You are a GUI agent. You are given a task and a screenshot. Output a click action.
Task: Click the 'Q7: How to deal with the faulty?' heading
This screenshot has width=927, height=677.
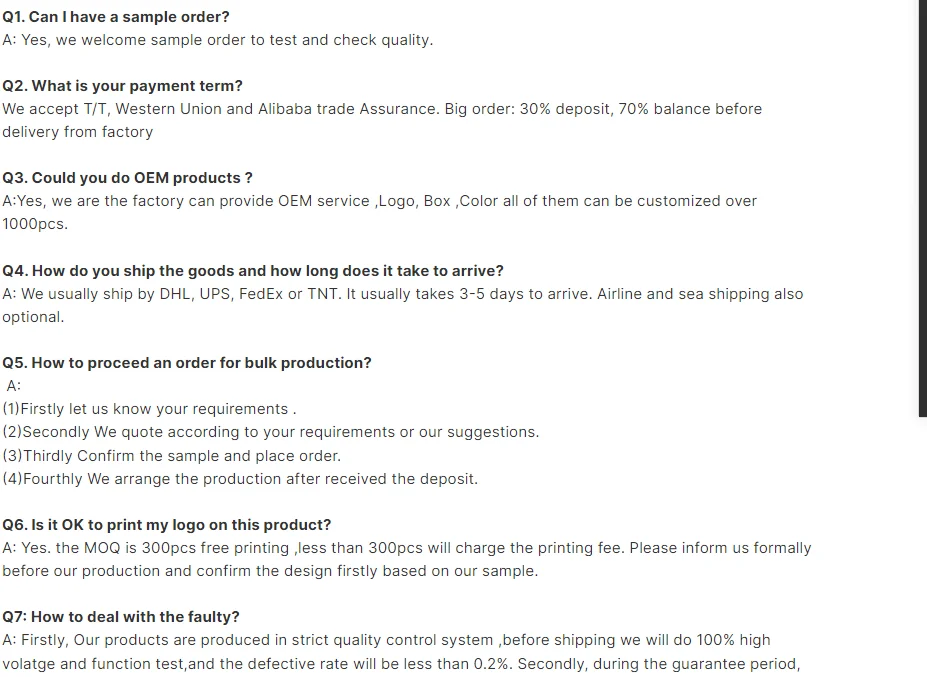[x=121, y=617]
